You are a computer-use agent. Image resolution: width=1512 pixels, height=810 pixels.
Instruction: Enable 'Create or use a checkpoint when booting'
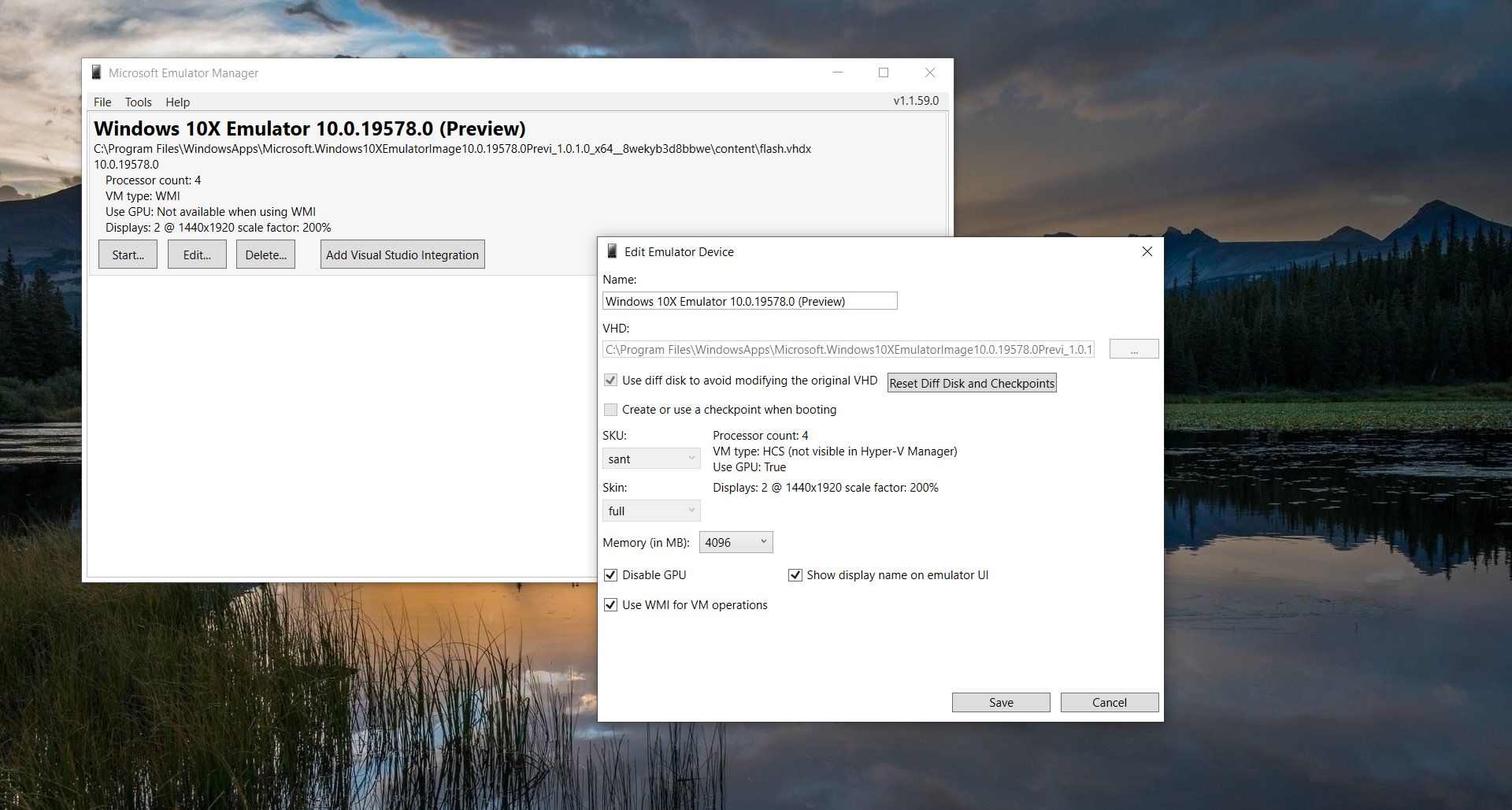[610, 410]
